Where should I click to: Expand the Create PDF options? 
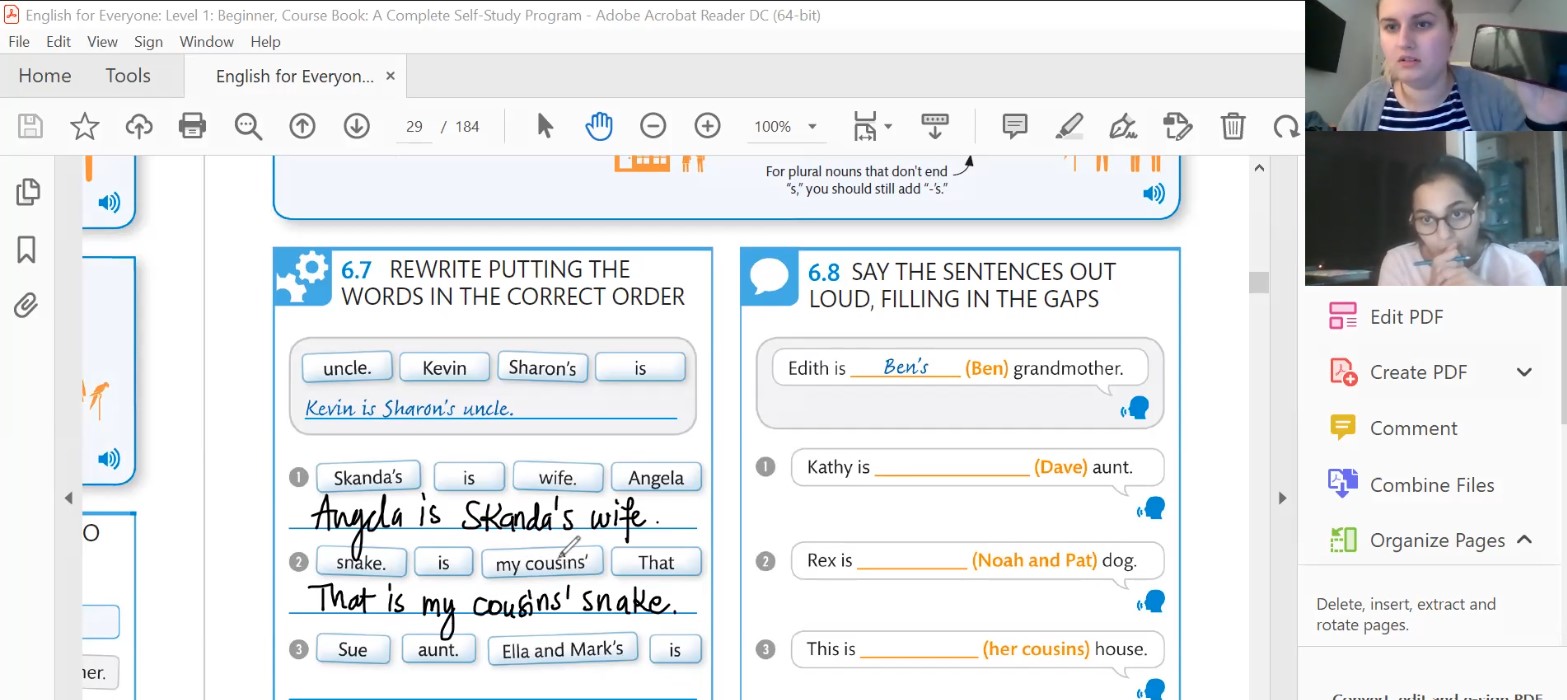(x=1524, y=372)
